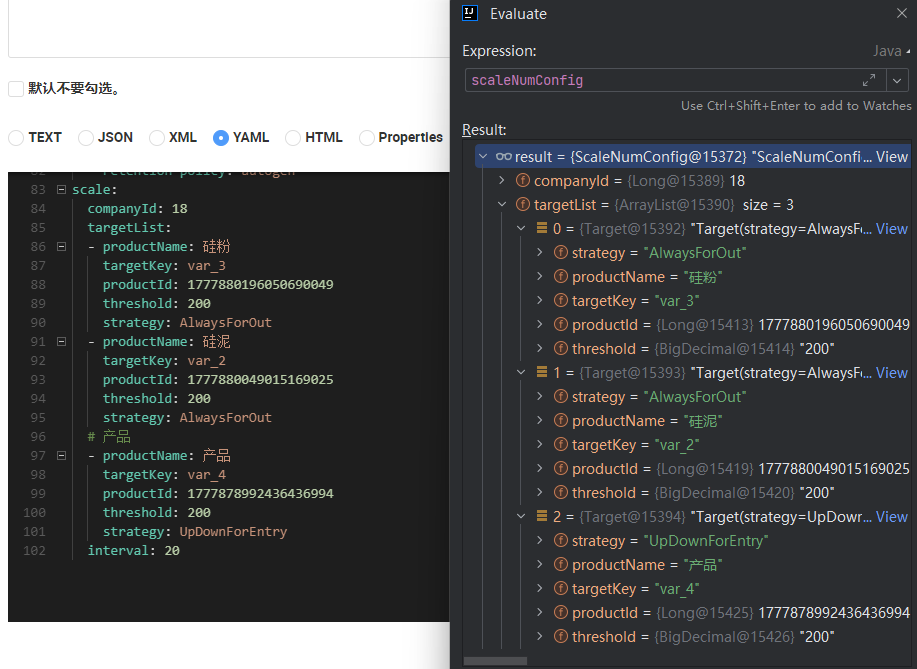Select the YAML format radio button
917x669 pixels.
pyautogui.click(x=220, y=137)
